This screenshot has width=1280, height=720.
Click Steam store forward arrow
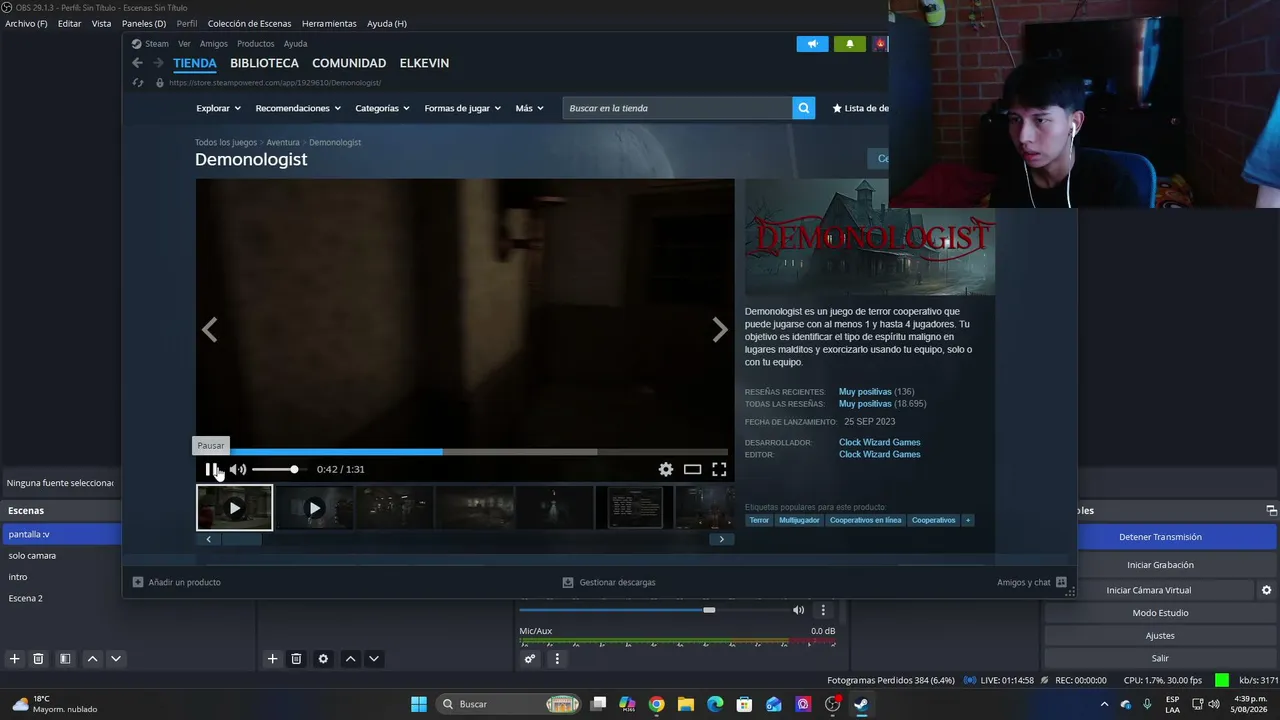(158, 63)
